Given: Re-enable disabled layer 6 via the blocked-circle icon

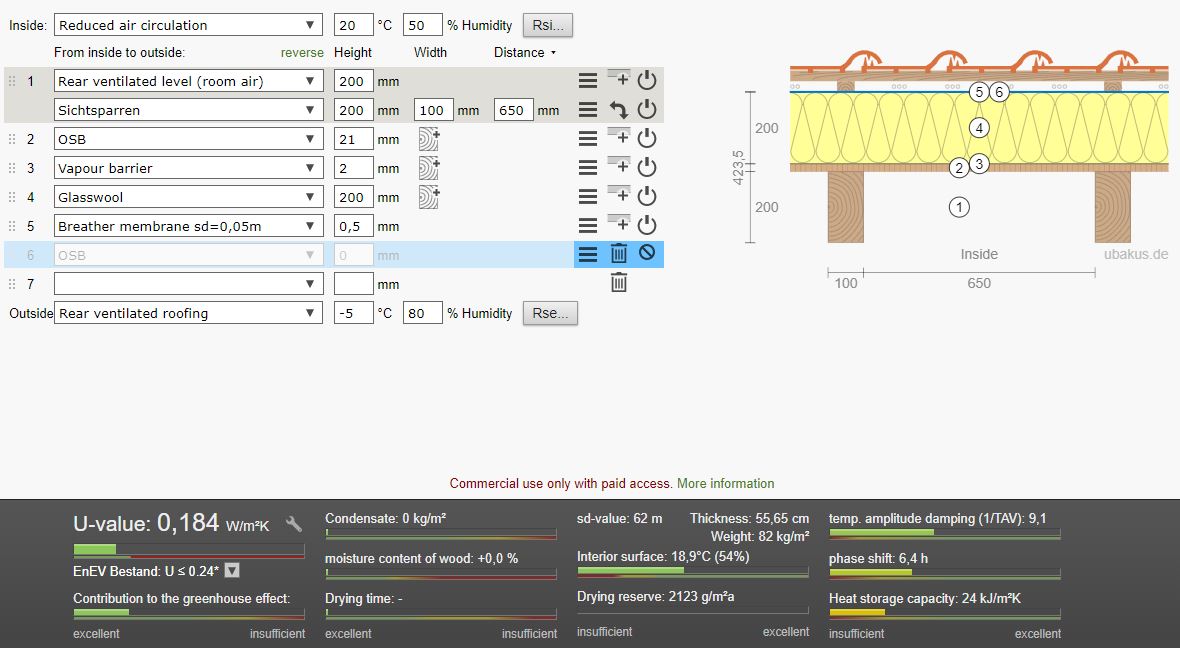Looking at the screenshot, I should click(x=647, y=254).
